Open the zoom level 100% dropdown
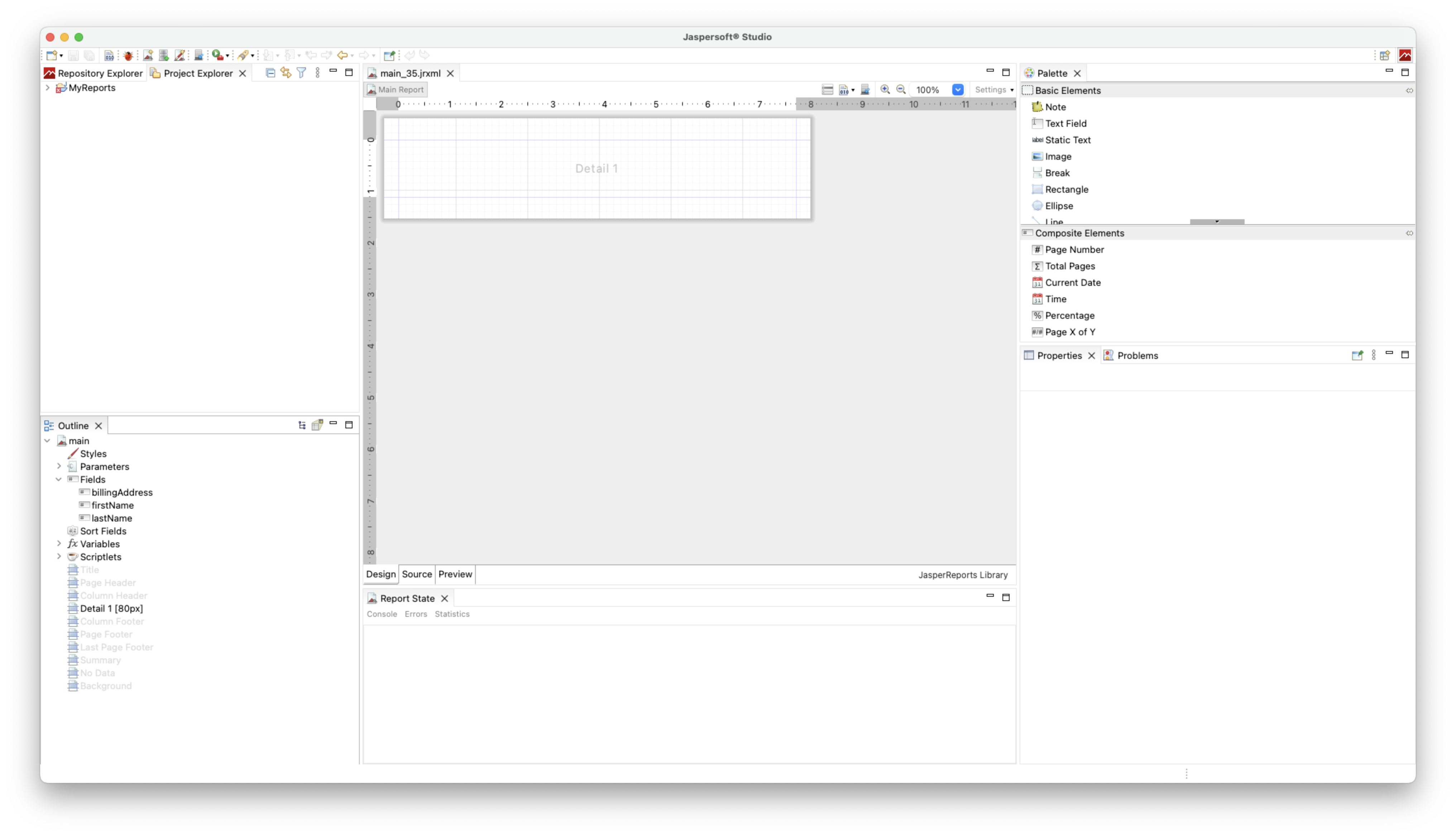The width and height of the screenshot is (1456, 836). (957, 90)
